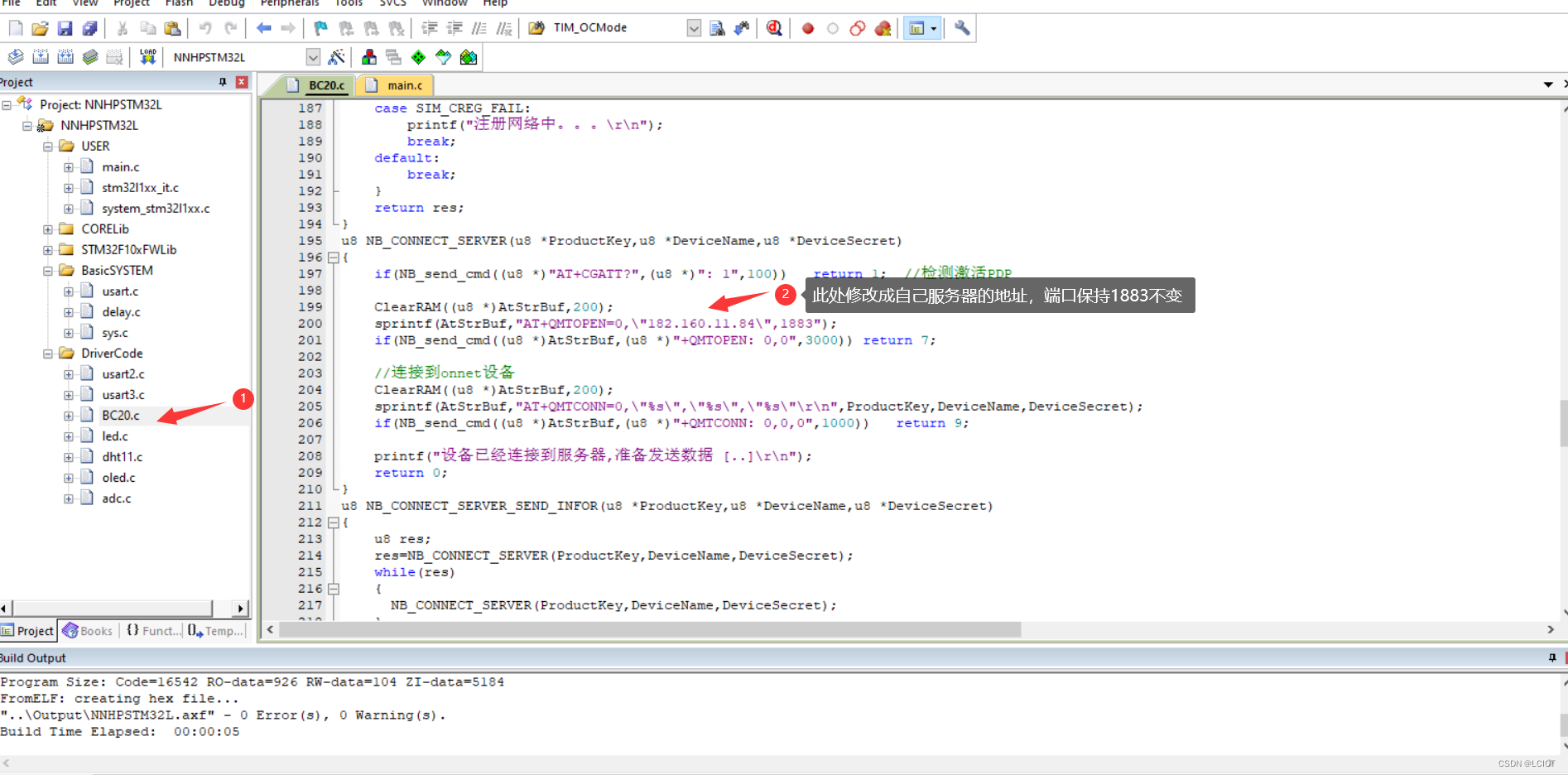Switch to the Functions panel tab
Viewport: 1568px width, 775px height.
(x=153, y=631)
